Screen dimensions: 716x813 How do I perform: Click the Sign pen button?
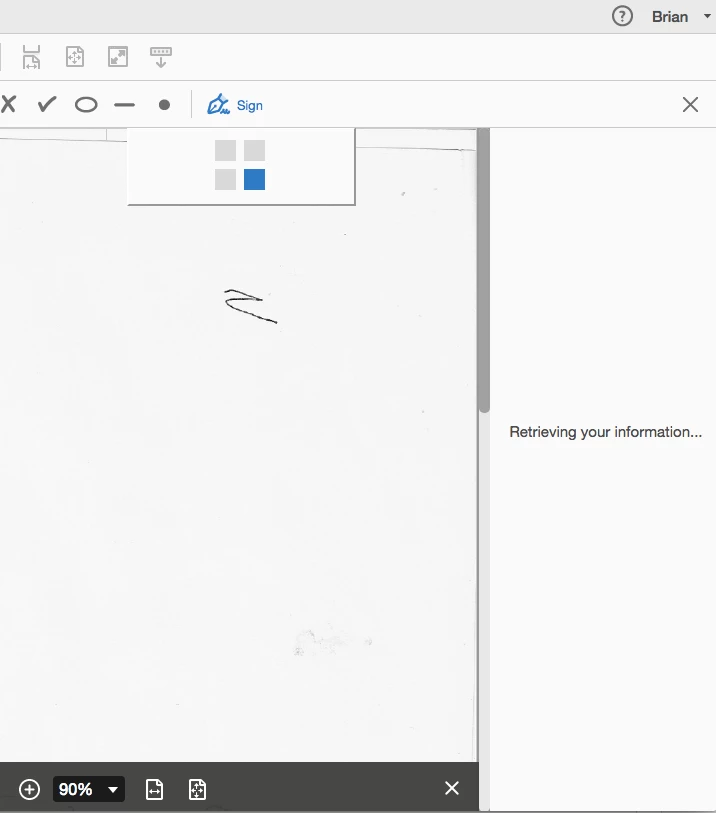(x=235, y=105)
